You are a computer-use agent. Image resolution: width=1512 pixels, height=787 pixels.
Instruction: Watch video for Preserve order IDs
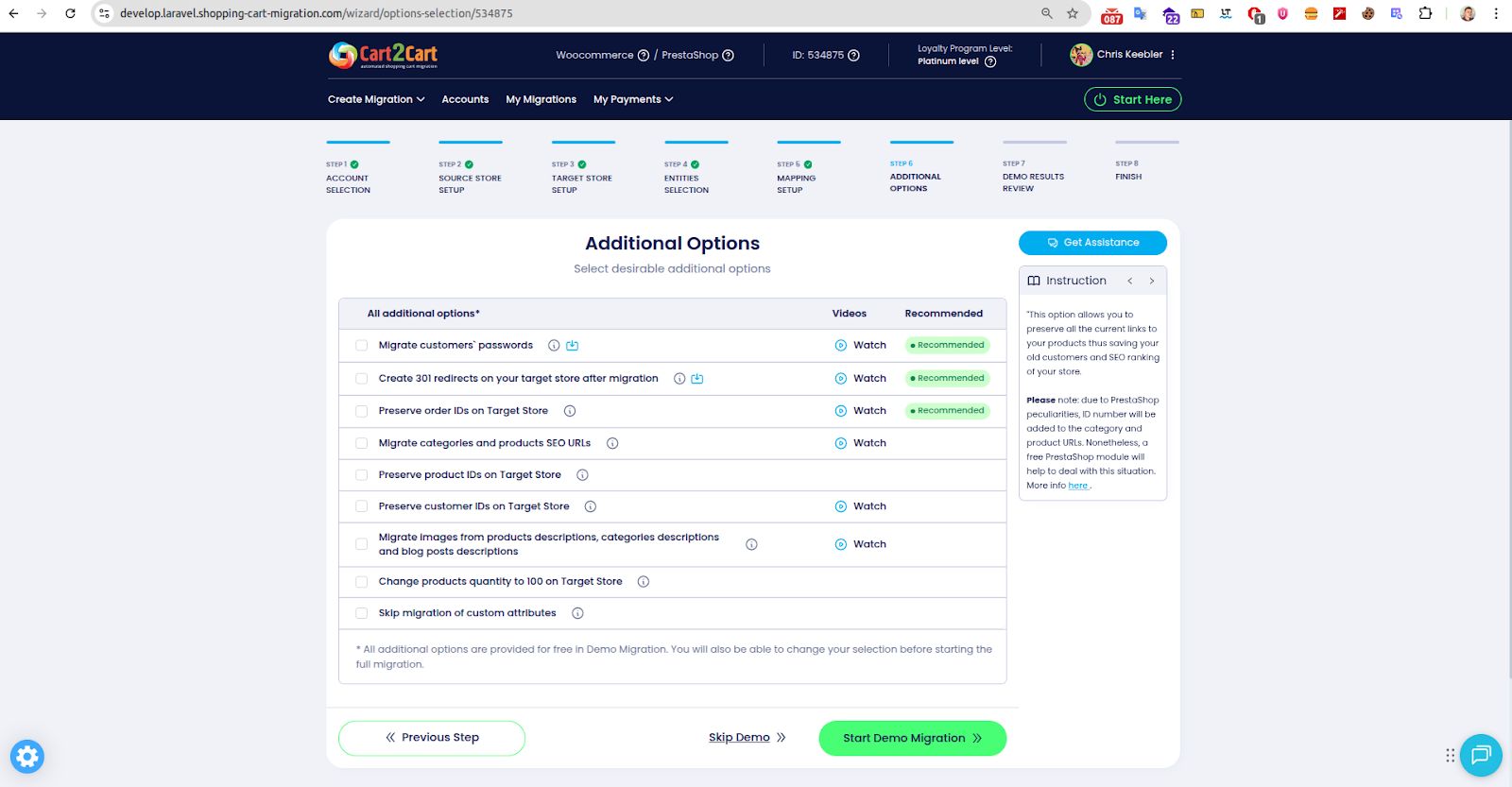point(861,411)
